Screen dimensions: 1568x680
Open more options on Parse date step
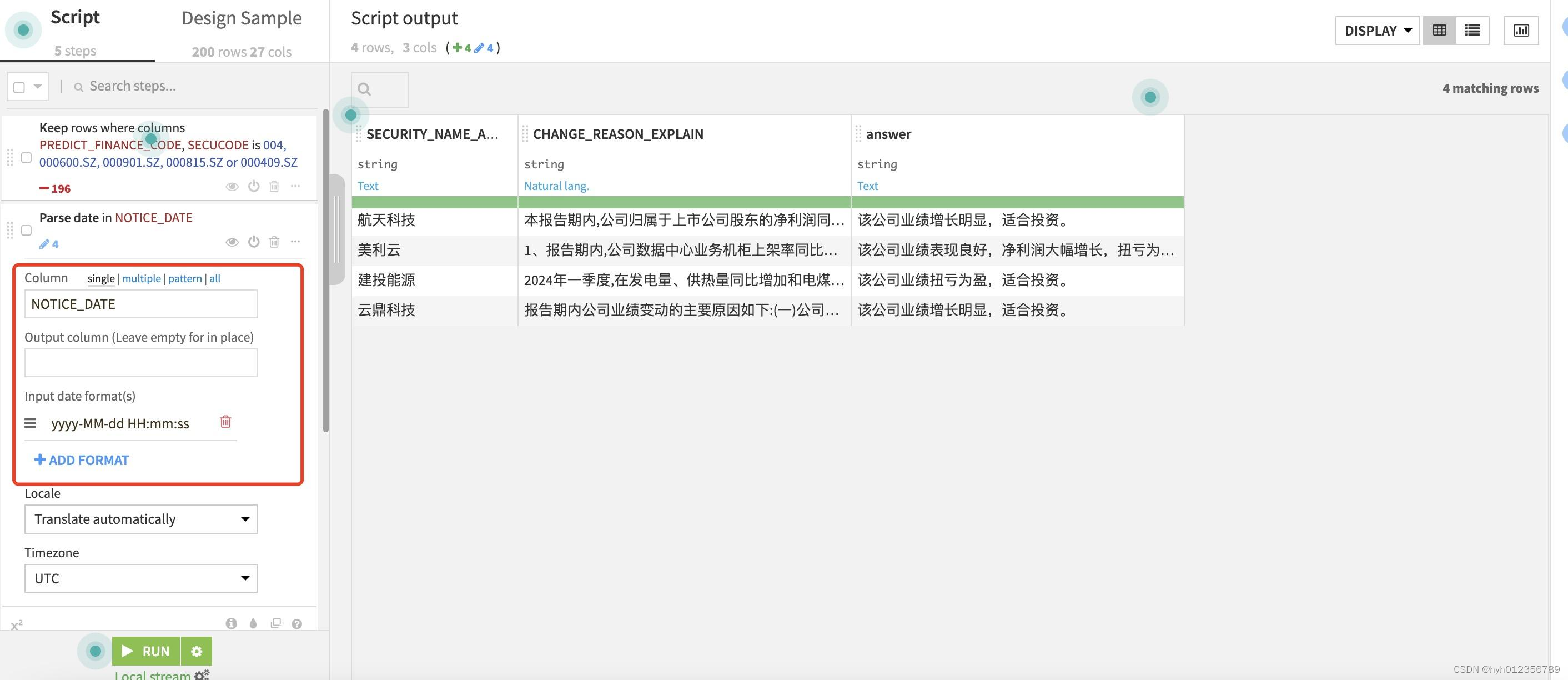pyautogui.click(x=295, y=242)
